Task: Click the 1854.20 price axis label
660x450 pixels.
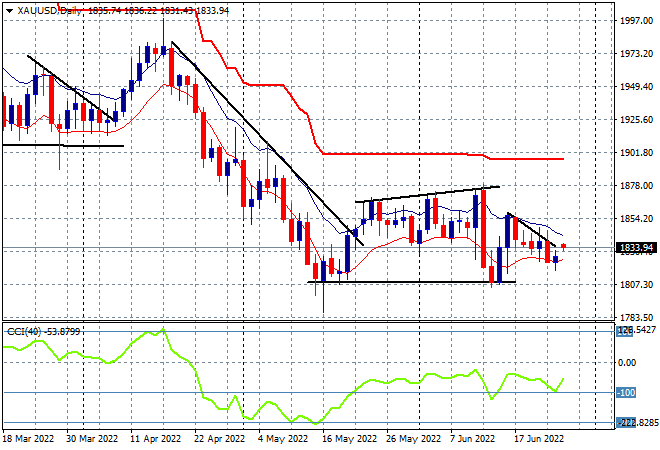Action: coord(636,218)
